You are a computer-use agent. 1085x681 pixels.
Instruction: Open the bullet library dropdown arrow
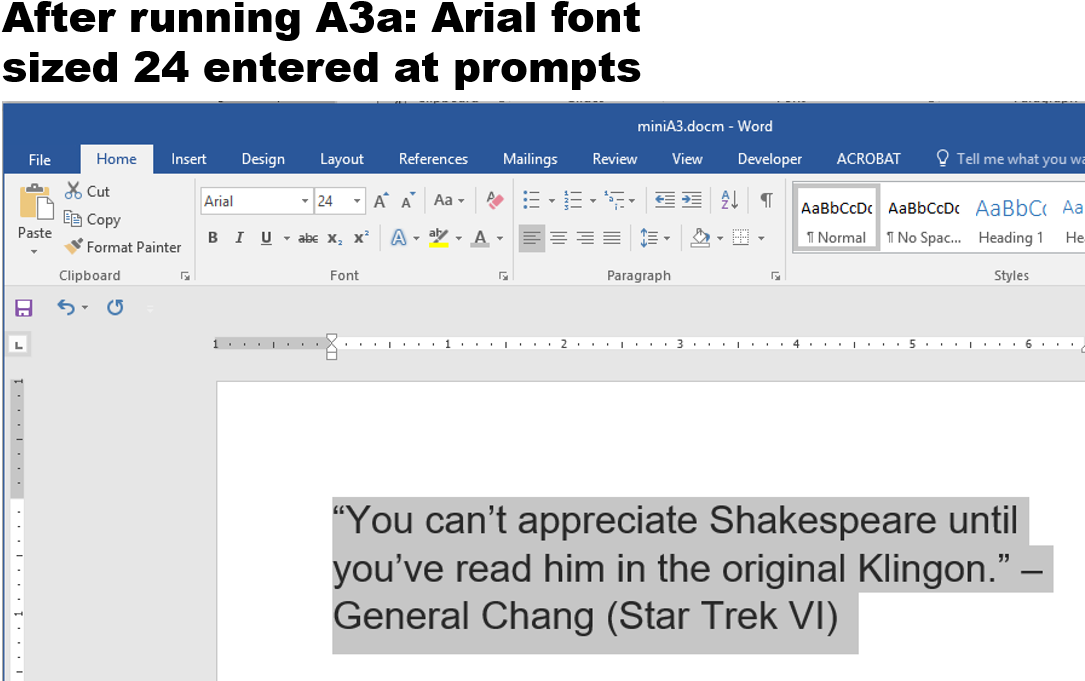click(x=551, y=201)
